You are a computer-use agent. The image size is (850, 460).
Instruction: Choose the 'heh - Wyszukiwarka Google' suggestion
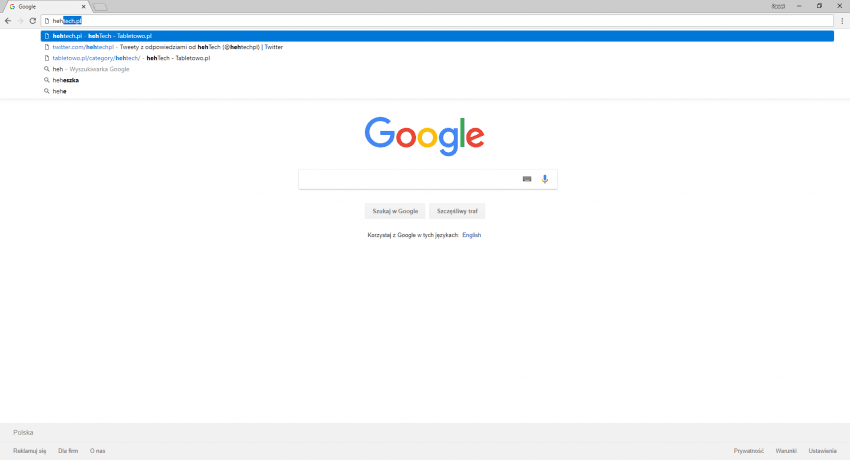click(x=437, y=69)
